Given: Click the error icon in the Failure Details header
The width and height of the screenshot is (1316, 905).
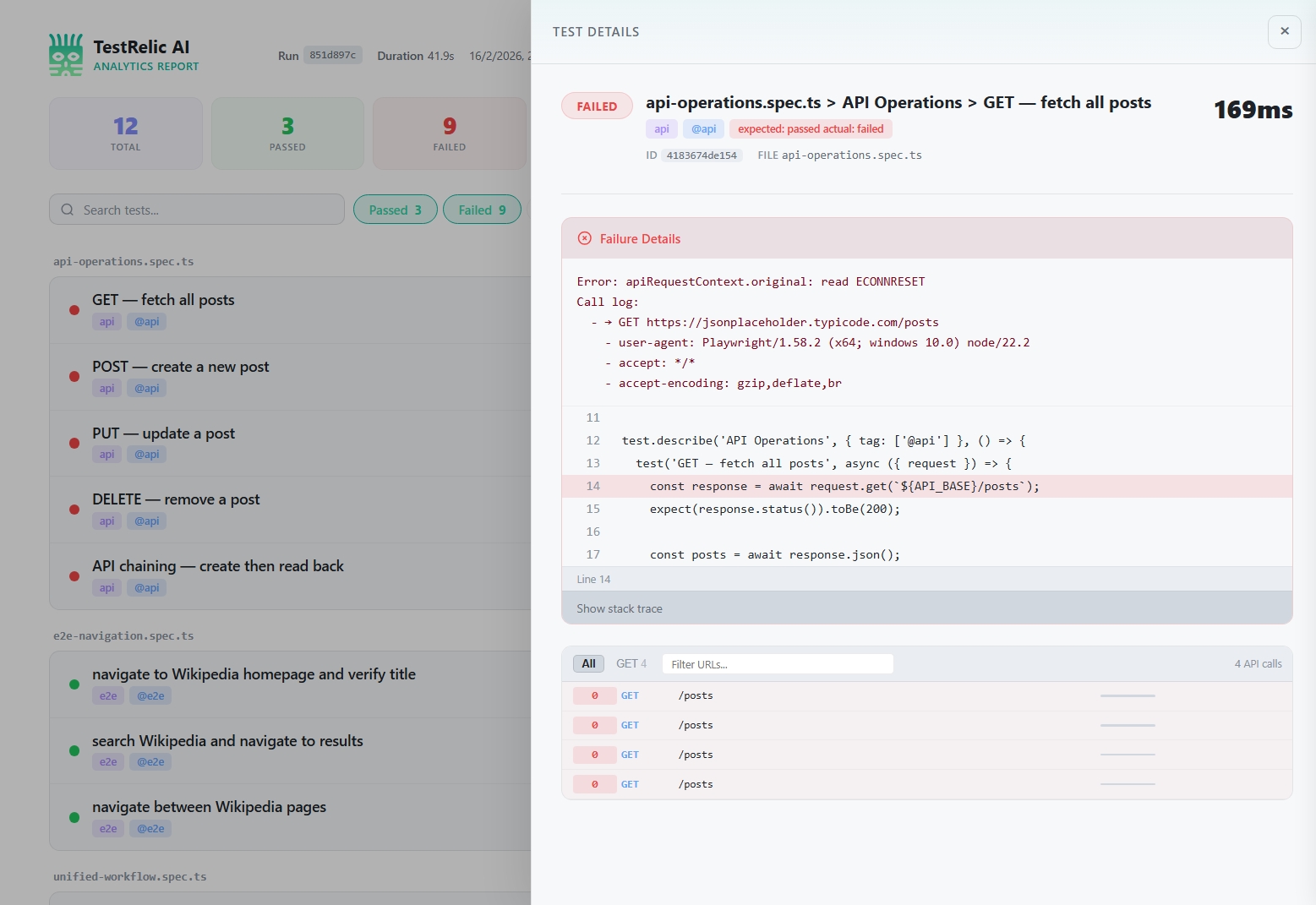Looking at the screenshot, I should click(x=584, y=238).
